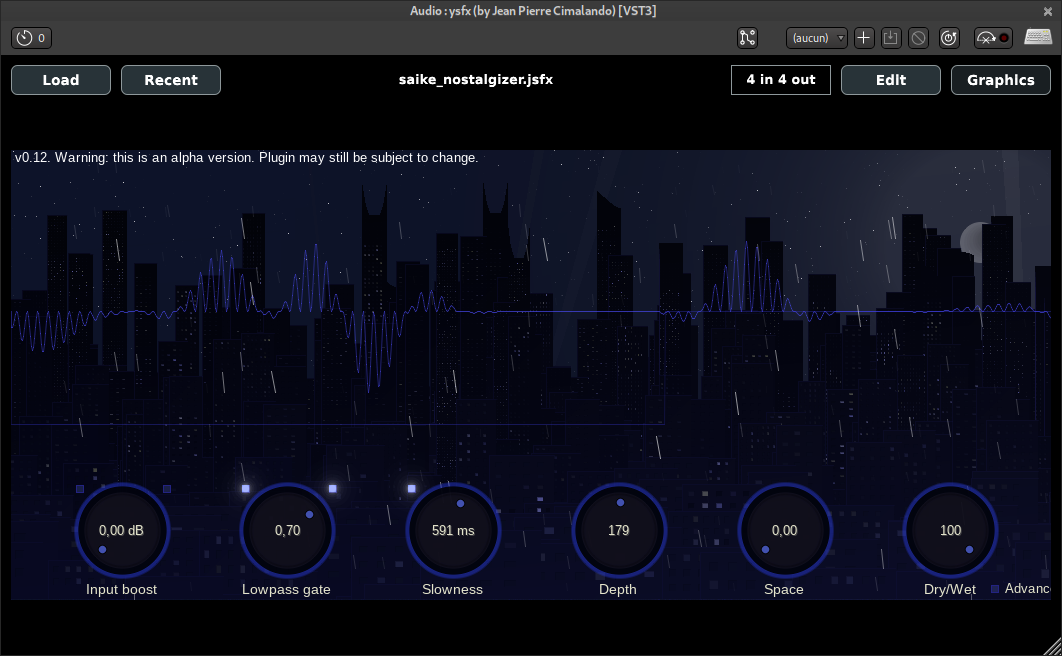The height and width of the screenshot is (656, 1062).
Task: Toggle the right square above Input boost
Action: tap(167, 489)
